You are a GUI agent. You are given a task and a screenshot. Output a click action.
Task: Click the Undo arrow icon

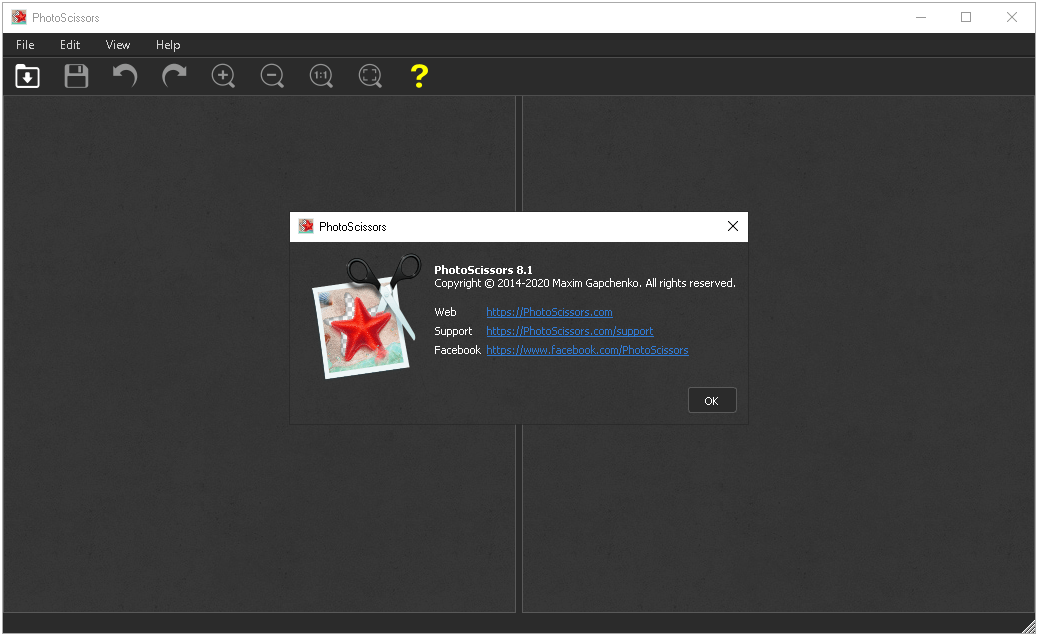pyautogui.click(x=125, y=76)
